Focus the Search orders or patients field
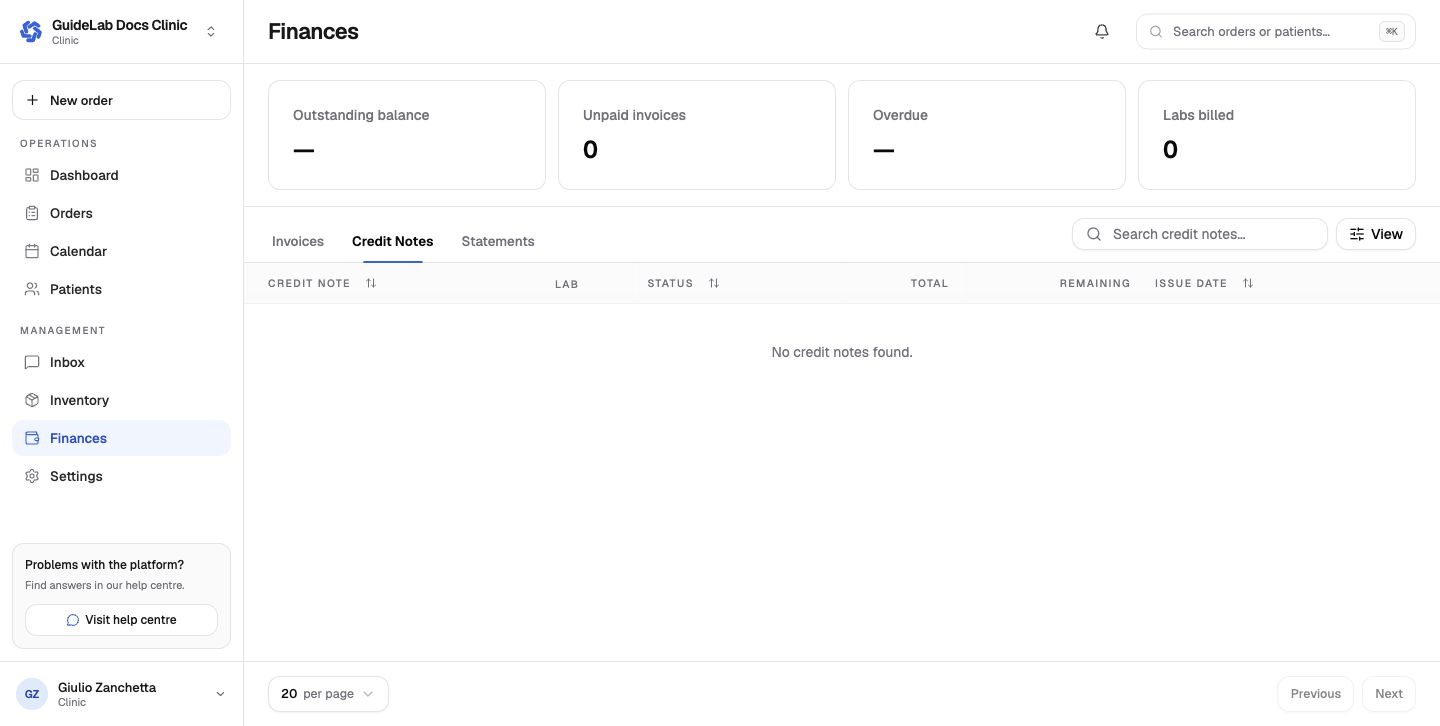The image size is (1440, 726). point(1276,32)
